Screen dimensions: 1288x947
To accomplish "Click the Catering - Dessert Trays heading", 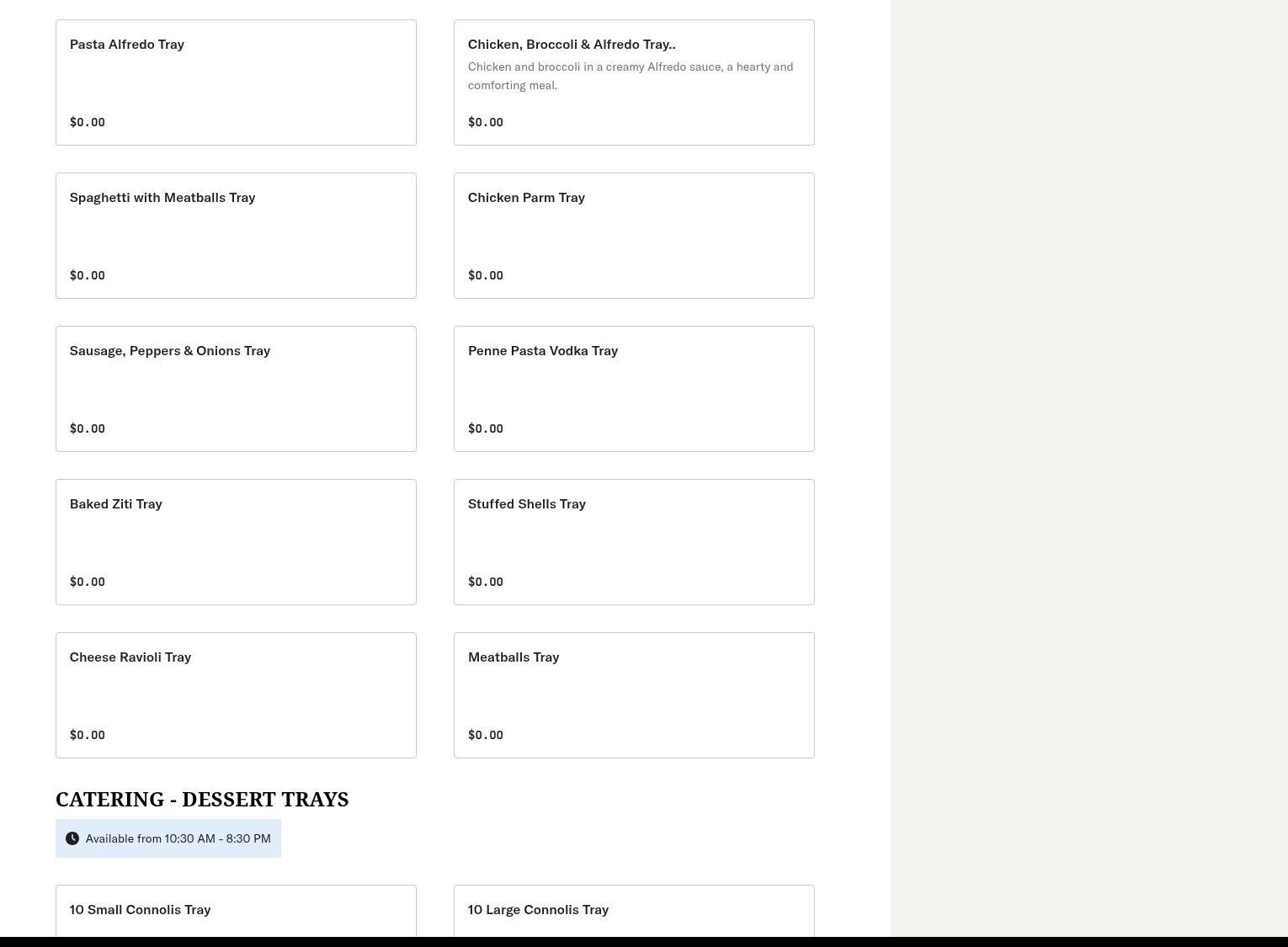I will point(202,799).
